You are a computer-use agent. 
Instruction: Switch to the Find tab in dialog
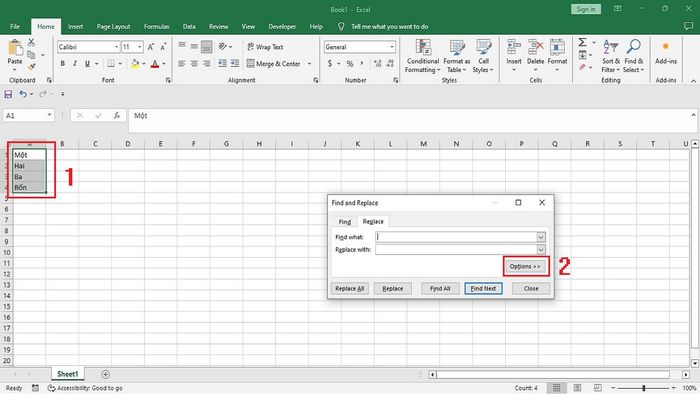pyautogui.click(x=344, y=222)
